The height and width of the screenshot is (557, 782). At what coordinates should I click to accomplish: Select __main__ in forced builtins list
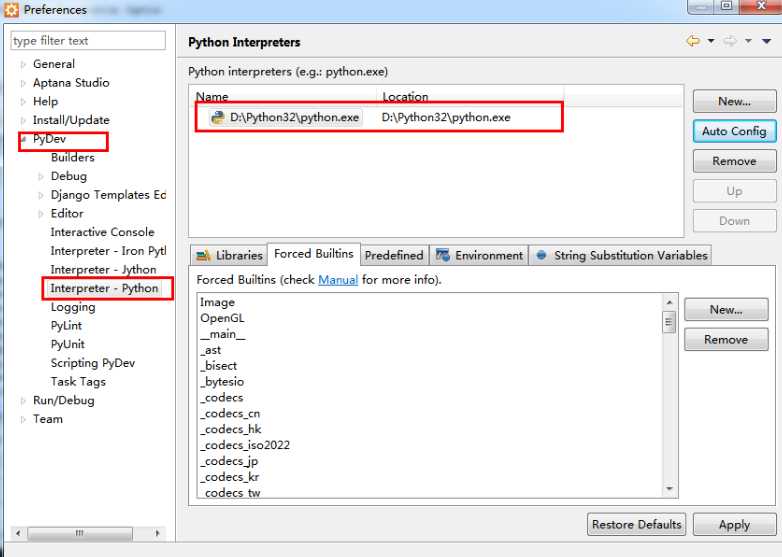point(222,335)
